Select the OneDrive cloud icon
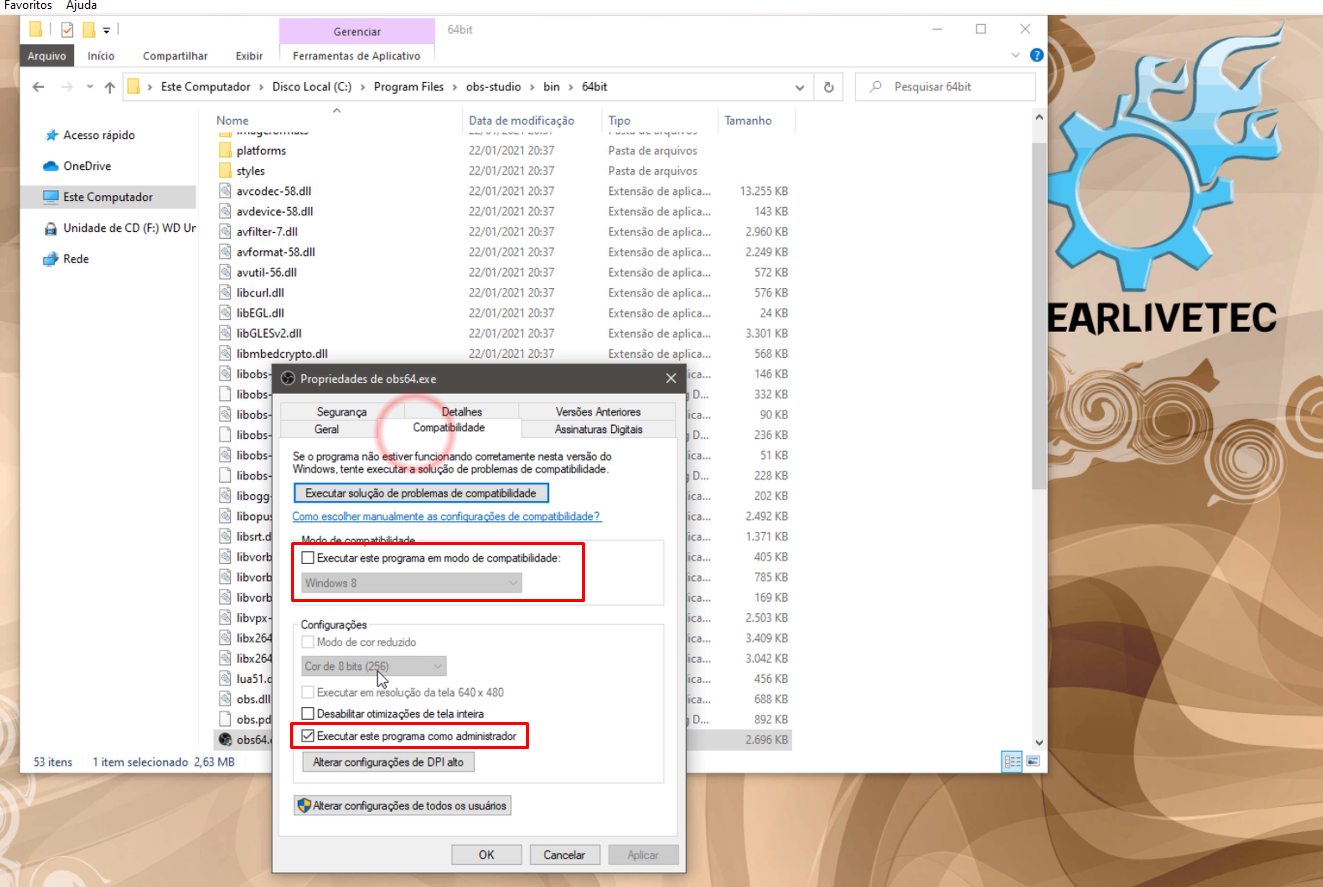 point(51,166)
